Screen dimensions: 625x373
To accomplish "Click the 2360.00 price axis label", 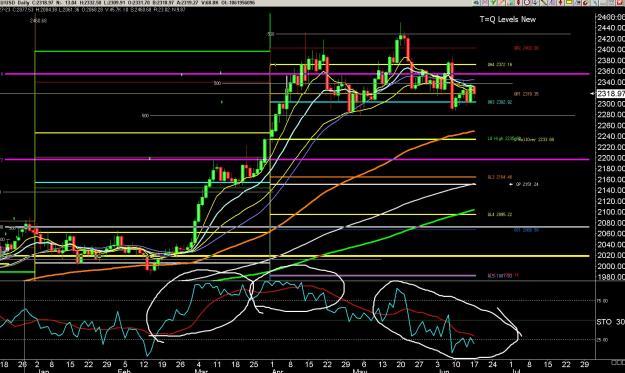I will point(611,71).
